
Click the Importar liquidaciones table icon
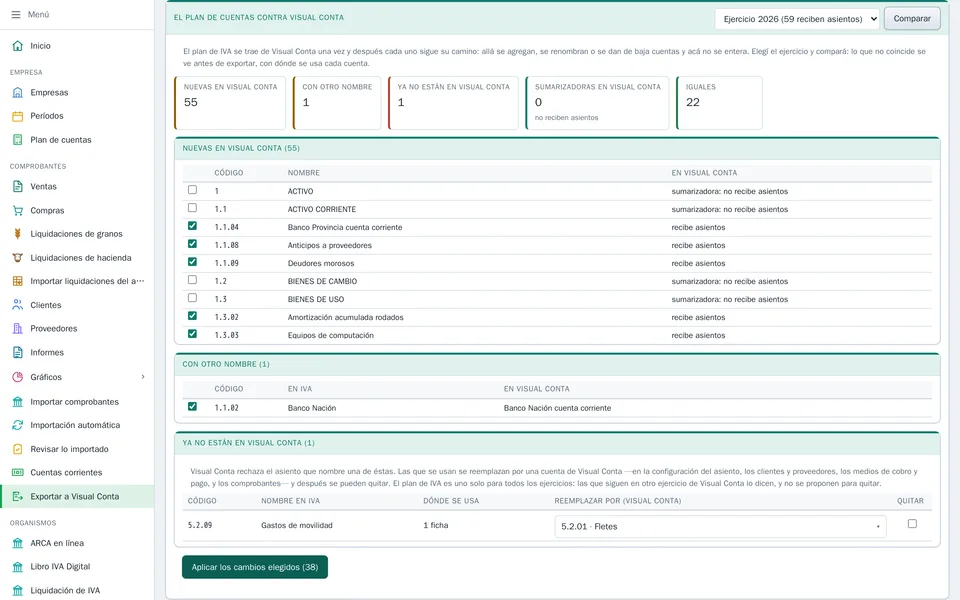coord(18,281)
